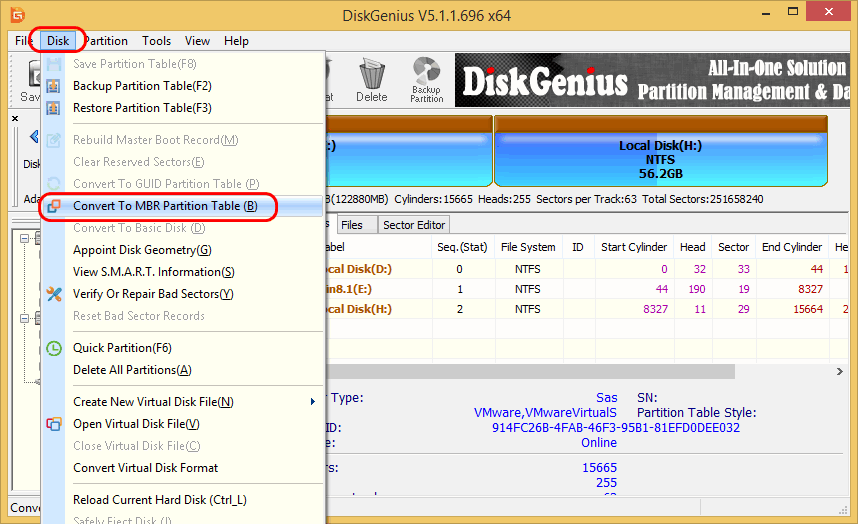The height and width of the screenshot is (524, 858).
Task: Select Delete All Partitions from the menu
Action: [x=132, y=370]
